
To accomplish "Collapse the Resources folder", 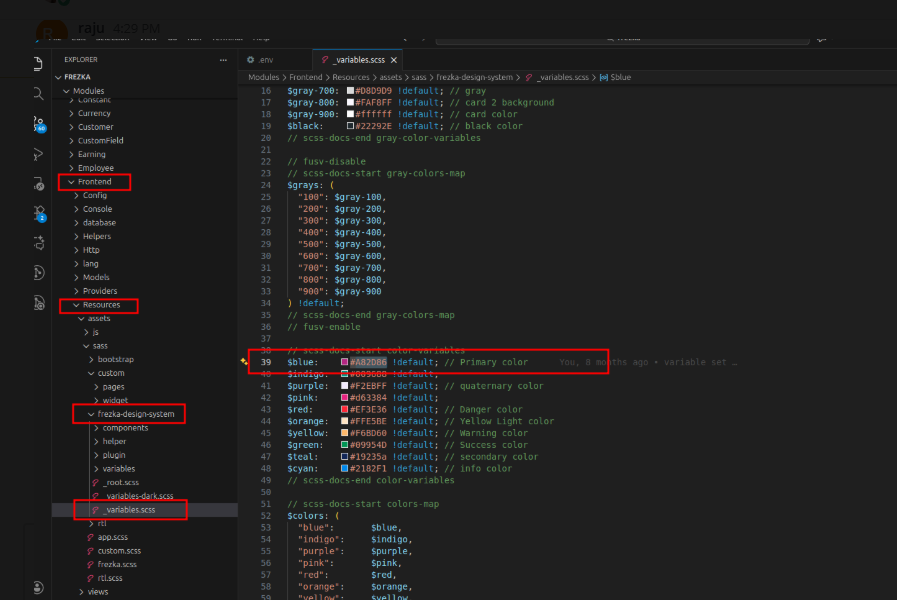I will point(78,305).
